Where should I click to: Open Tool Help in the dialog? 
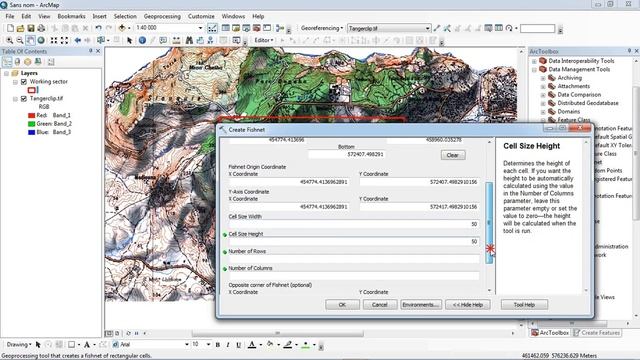click(x=524, y=305)
